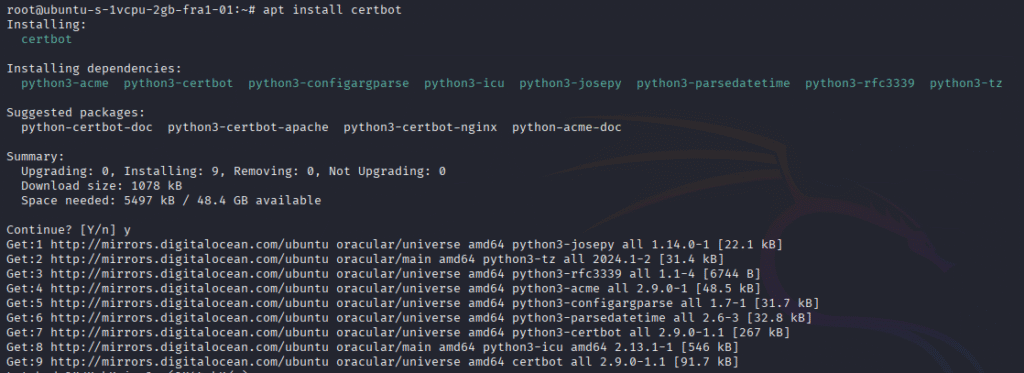
Task: Click the 'Installing dependencies:' heading
Action: pos(94,69)
